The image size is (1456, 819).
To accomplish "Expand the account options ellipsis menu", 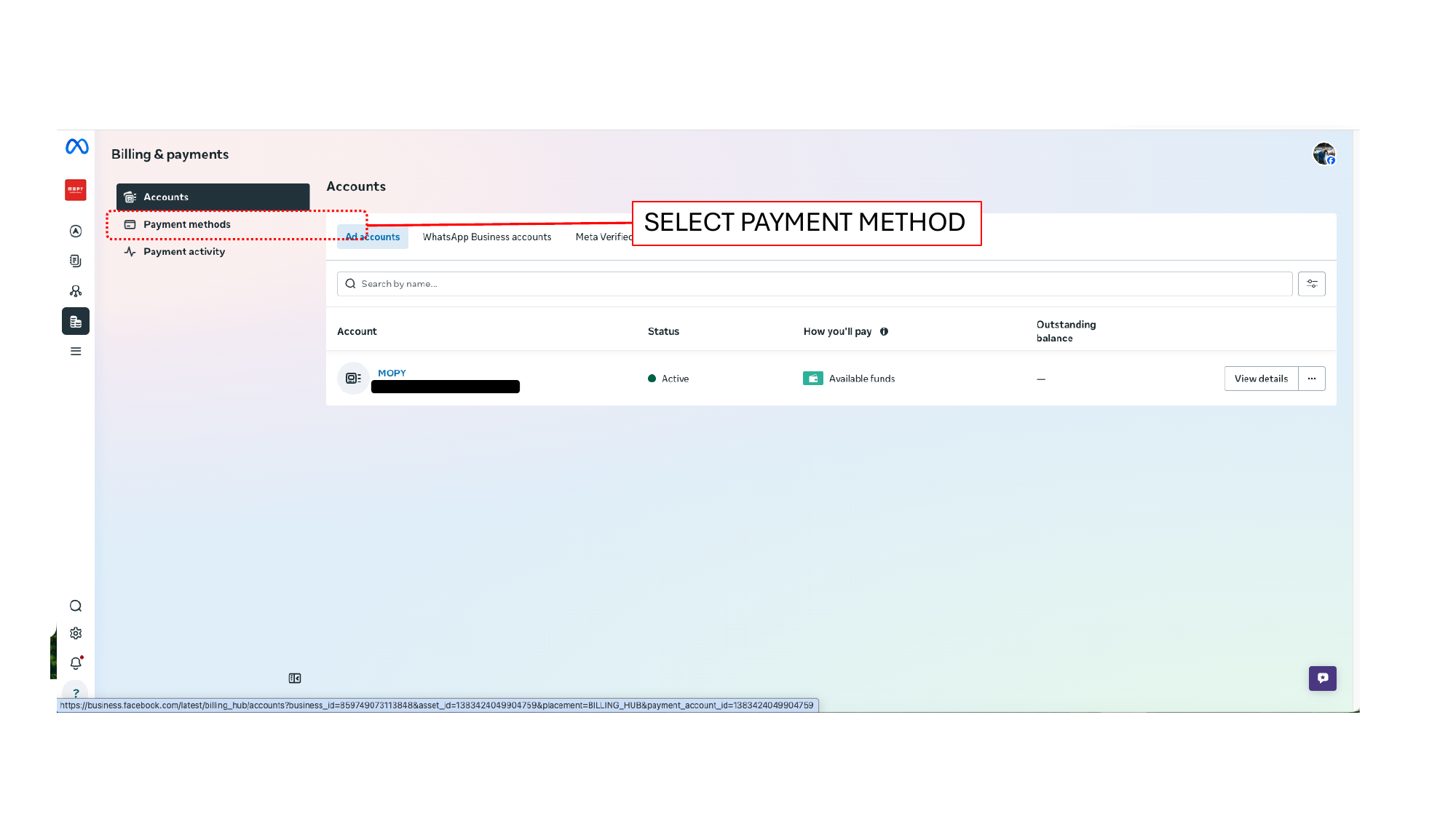I will click(1313, 378).
